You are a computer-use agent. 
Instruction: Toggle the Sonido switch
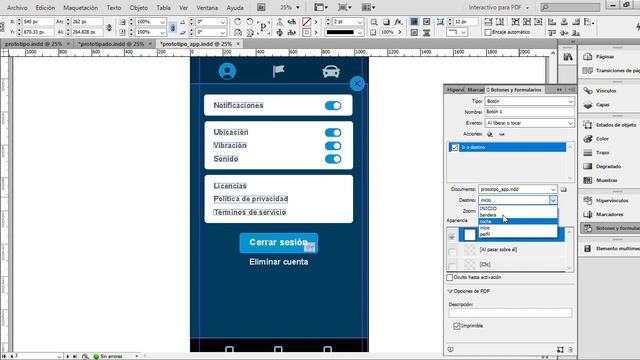pos(333,159)
